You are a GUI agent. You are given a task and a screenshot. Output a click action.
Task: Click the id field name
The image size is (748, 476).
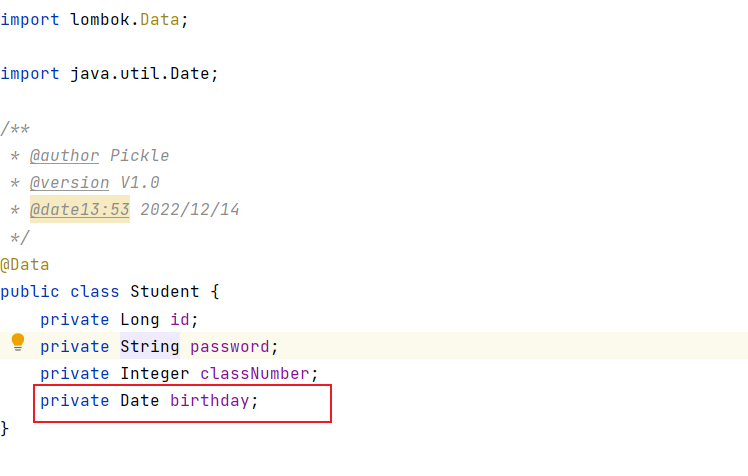pyautogui.click(x=179, y=319)
